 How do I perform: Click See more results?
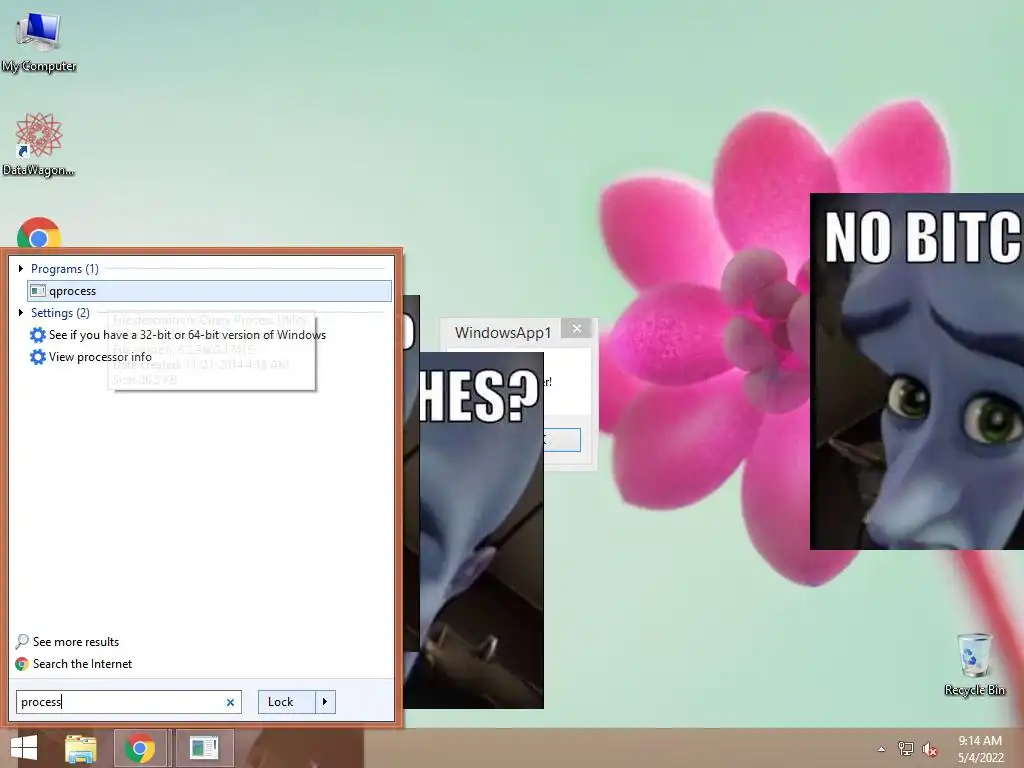click(x=76, y=641)
